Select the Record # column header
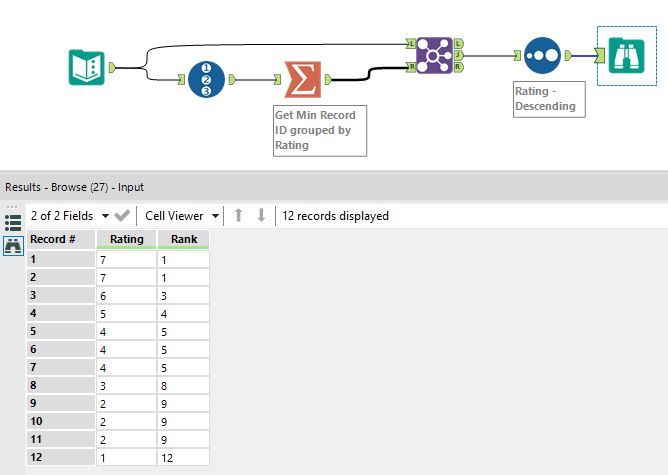This screenshot has height=475, width=668. point(61,239)
